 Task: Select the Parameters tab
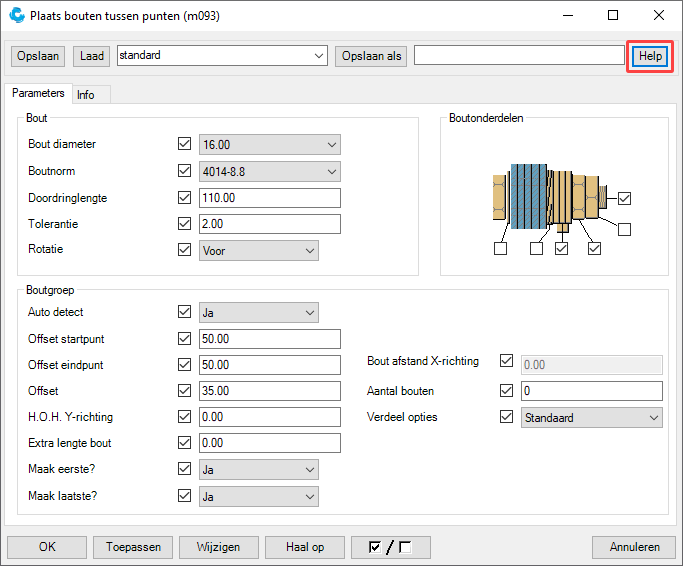38,93
